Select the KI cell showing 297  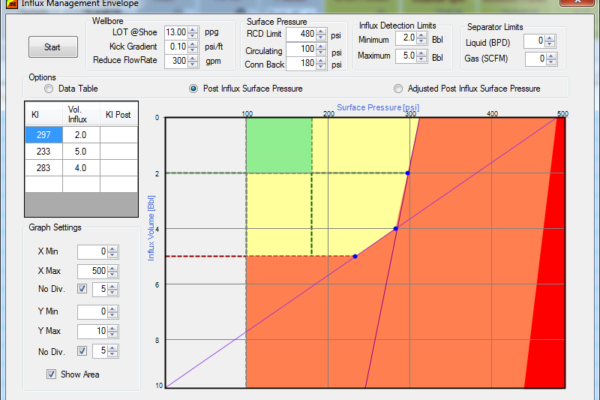click(x=44, y=135)
